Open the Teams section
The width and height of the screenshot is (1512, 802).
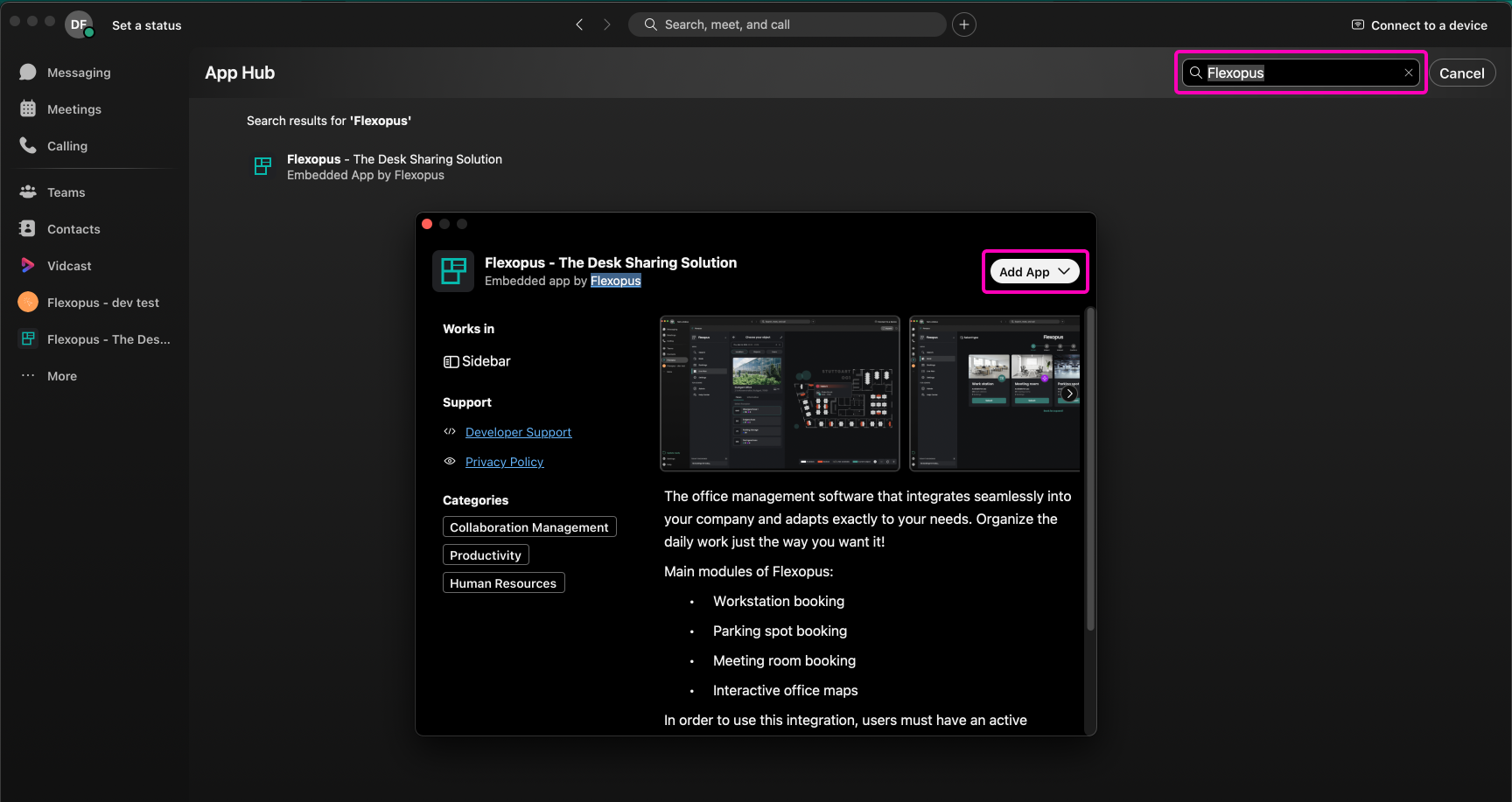[x=65, y=192]
